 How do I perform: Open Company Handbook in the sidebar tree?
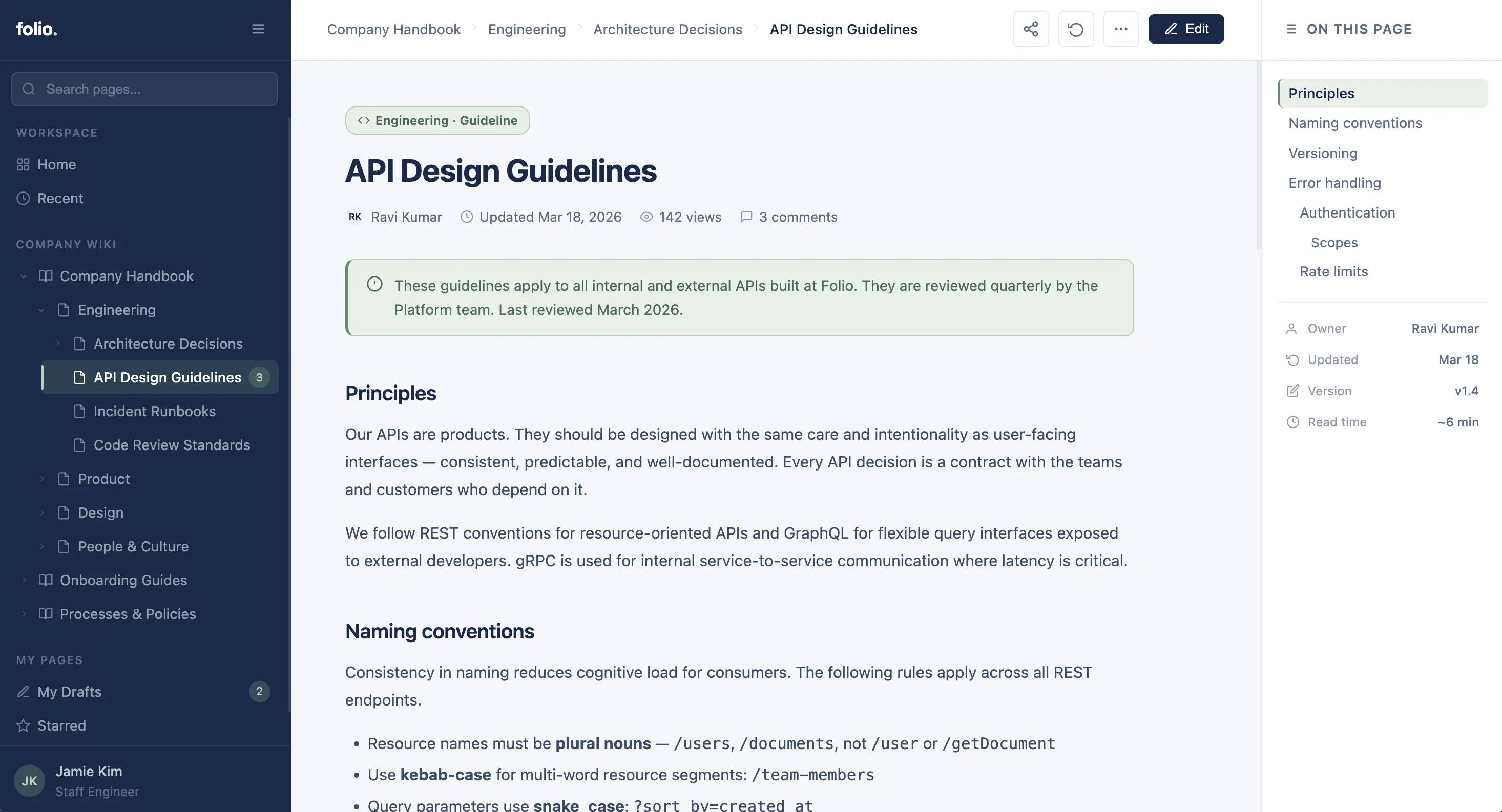point(127,276)
